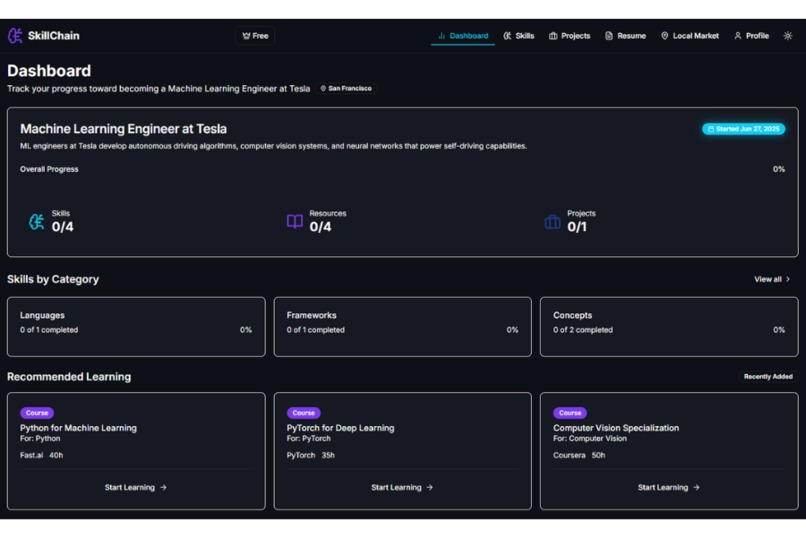The width and height of the screenshot is (806, 537).
Task: Click the Computer Vision Specialization title
Action: click(x=616, y=428)
